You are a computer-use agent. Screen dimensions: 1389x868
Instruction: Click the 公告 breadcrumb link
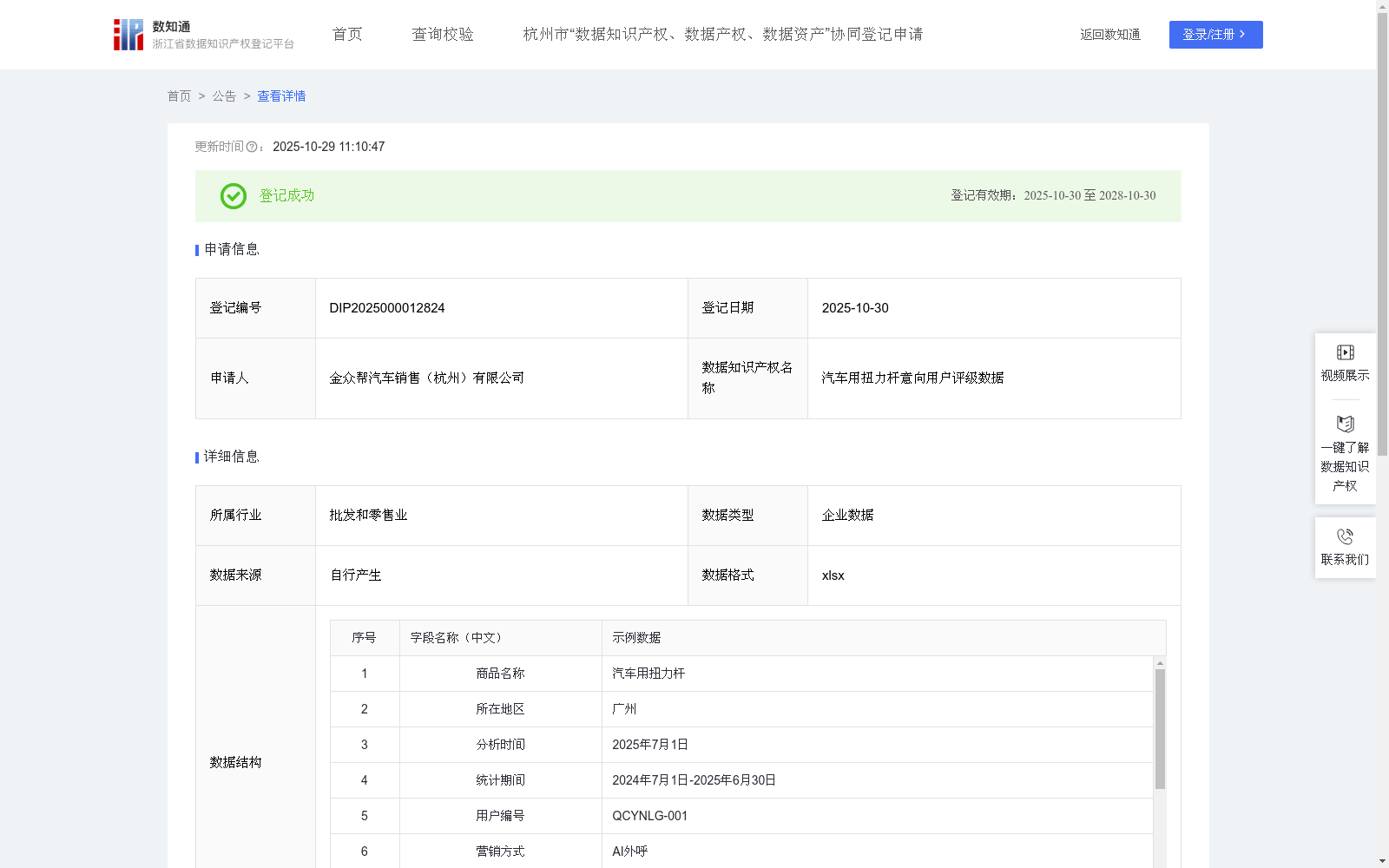224,96
